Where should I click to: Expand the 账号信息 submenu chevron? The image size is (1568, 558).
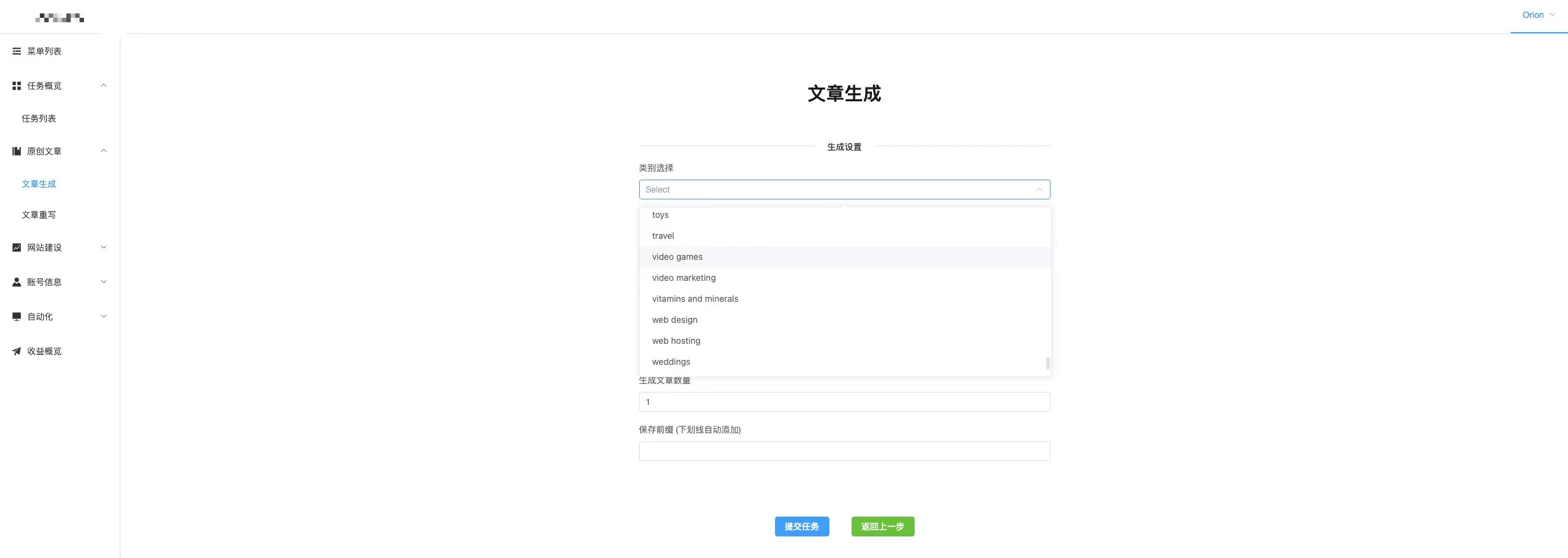[x=104, y=282]
